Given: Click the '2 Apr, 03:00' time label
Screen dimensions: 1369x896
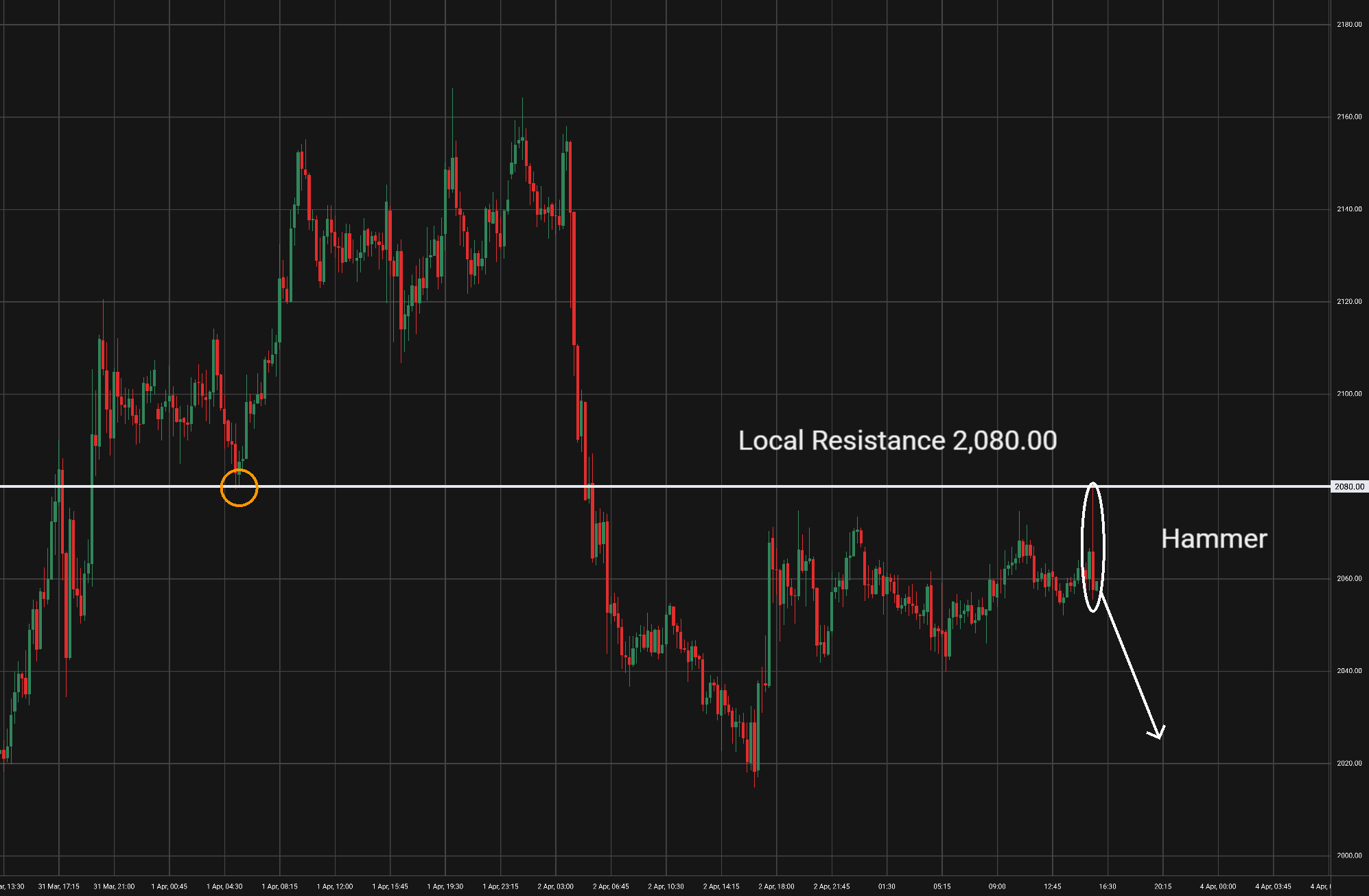Looking at the screenshot, I should tap(555, 886).
